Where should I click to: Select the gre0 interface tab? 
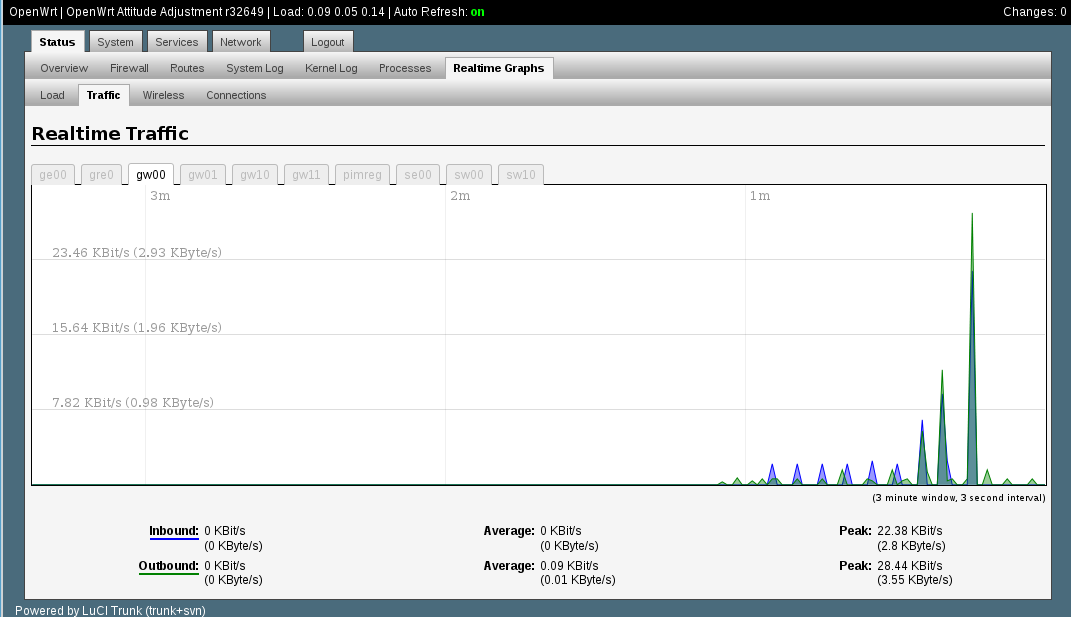click(101, 175)
